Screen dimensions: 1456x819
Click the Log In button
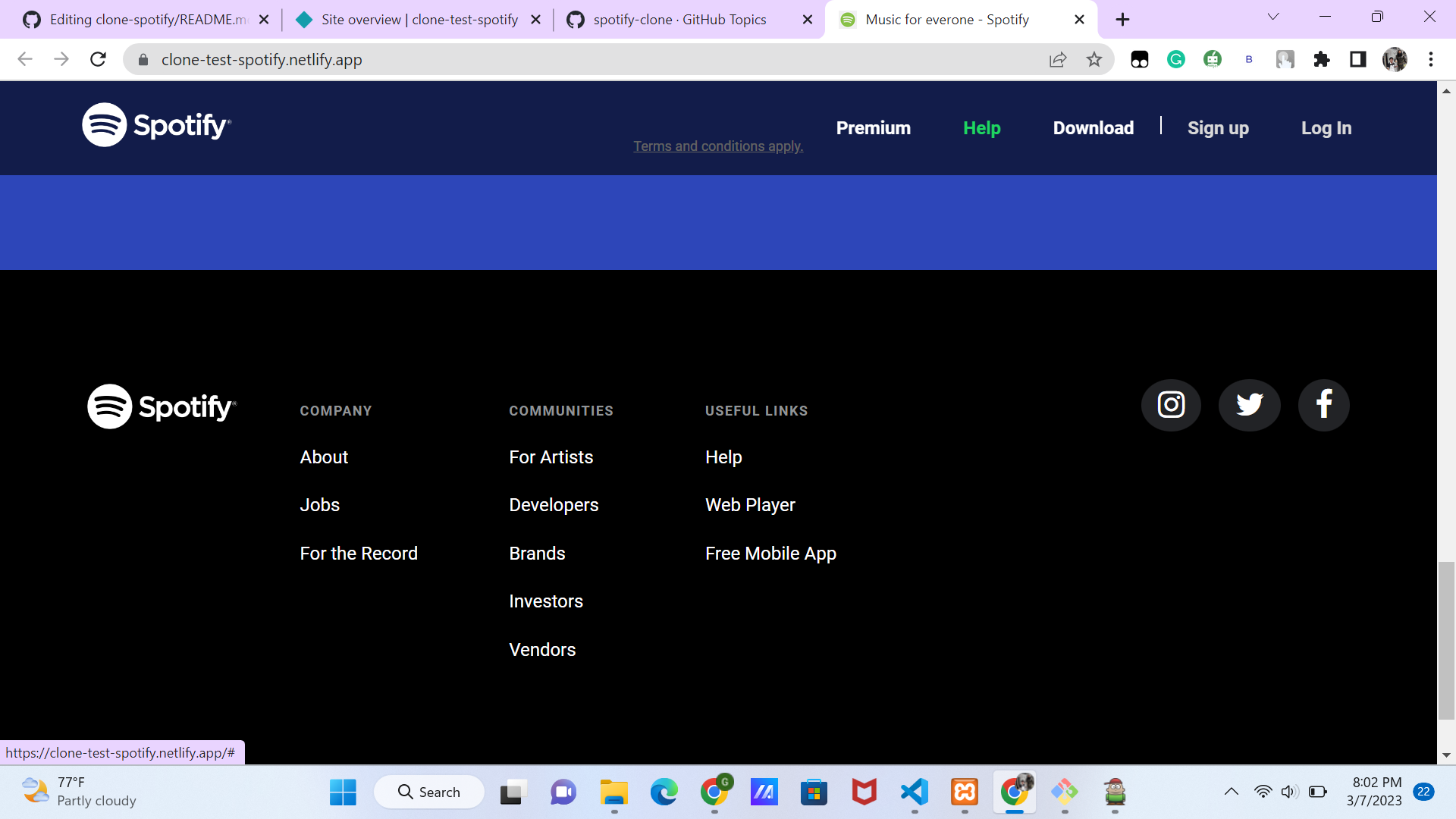click(1326, 127)
